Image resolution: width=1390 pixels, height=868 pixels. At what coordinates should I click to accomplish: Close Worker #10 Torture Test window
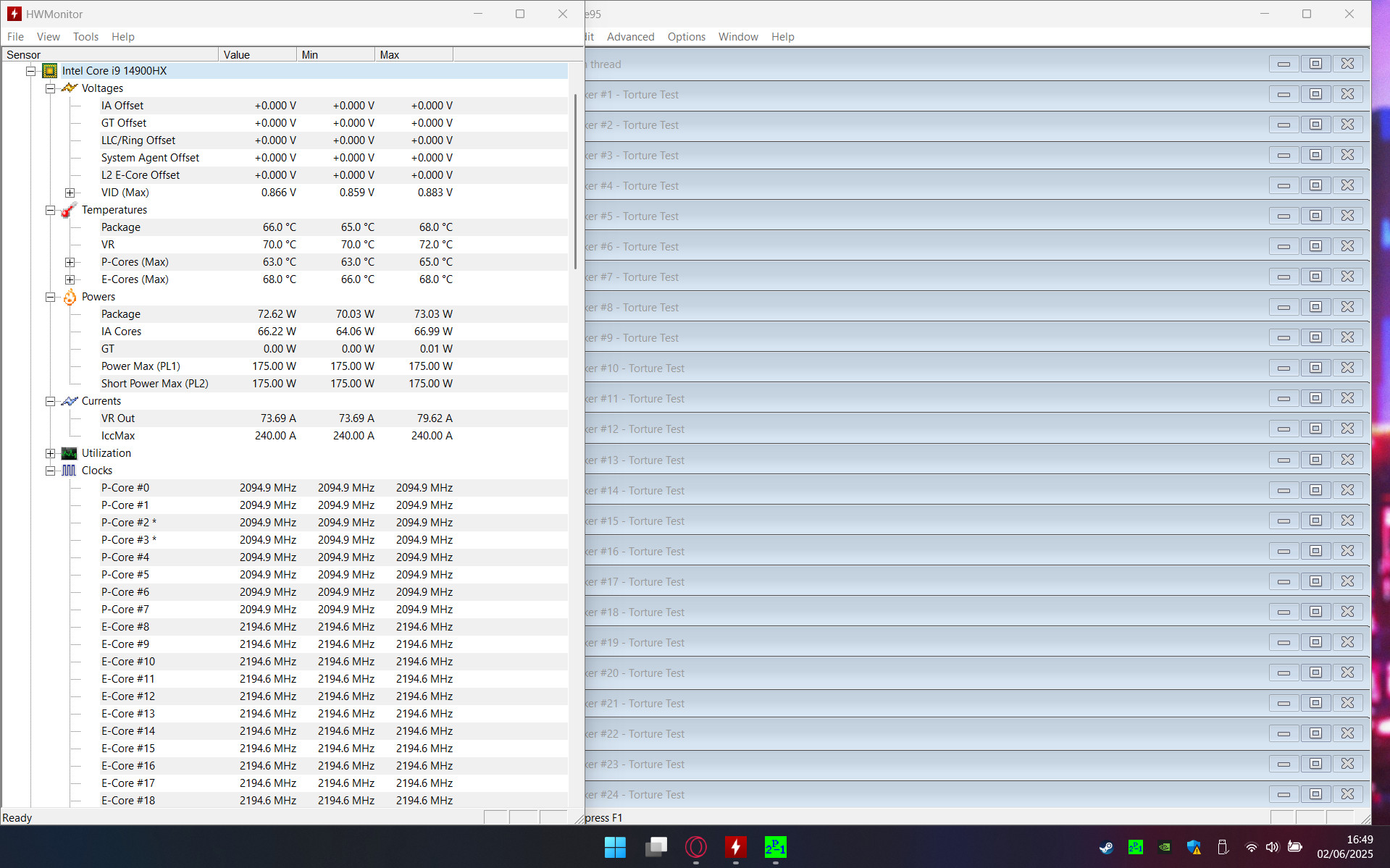(x=1347, y=368)
